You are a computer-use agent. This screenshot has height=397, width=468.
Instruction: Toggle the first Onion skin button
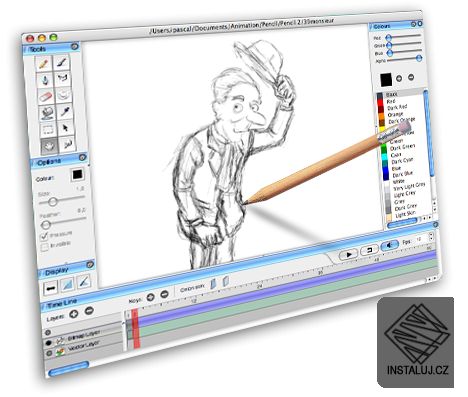tap(213, 284)
